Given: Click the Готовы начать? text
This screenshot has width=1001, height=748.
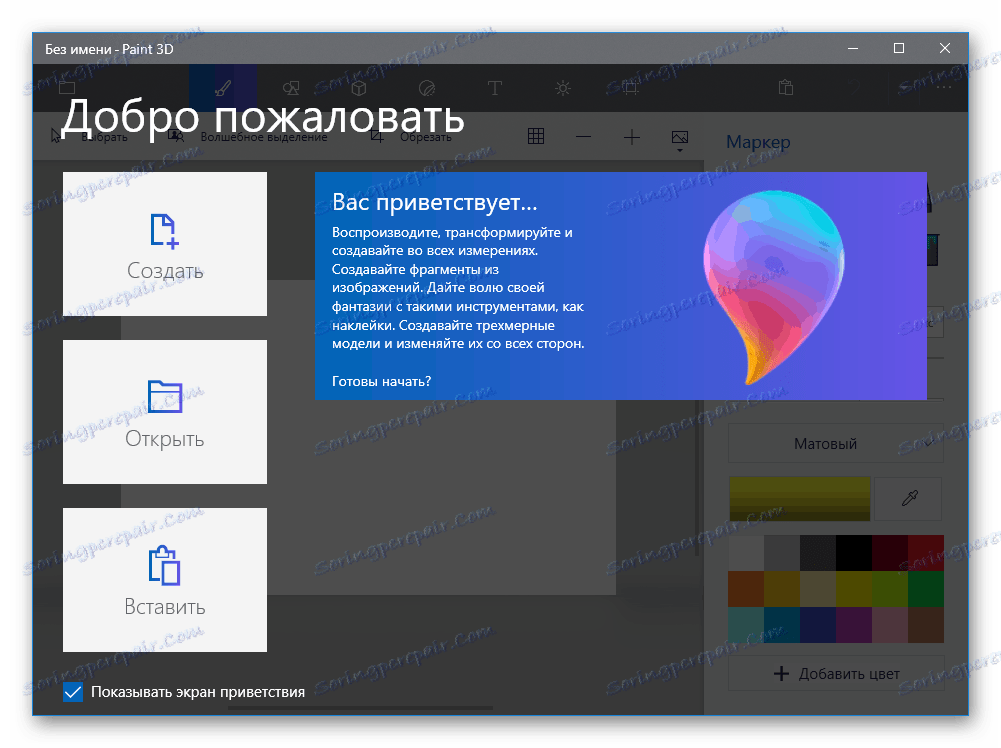Looking at the screenshot, I should click(x=381, y=381).
